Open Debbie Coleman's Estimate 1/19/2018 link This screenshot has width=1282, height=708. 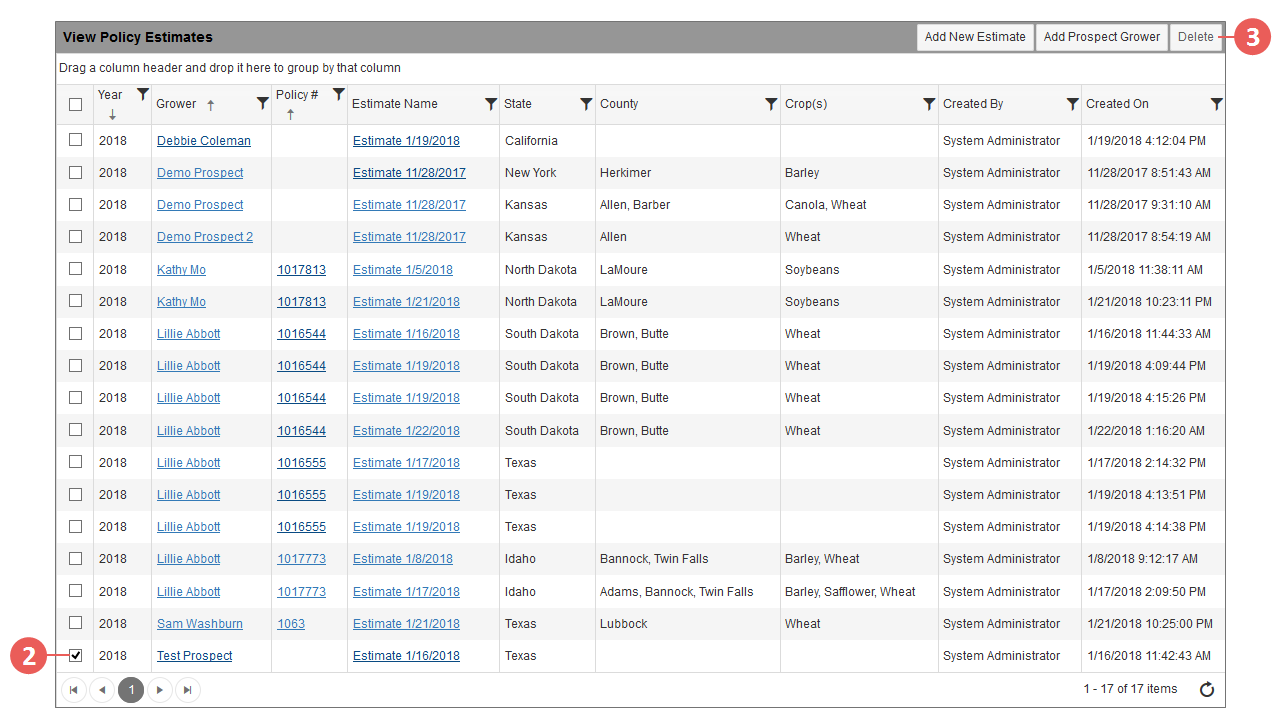(406, 141)
